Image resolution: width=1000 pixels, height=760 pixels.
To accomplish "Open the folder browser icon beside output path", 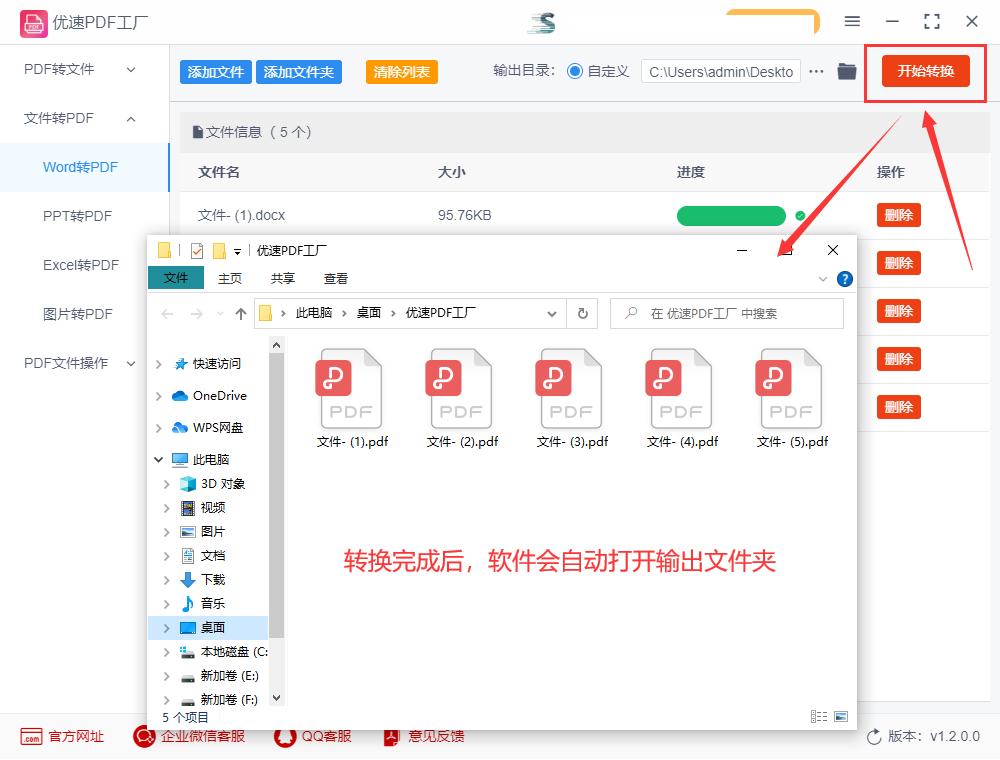I will 847,71.
